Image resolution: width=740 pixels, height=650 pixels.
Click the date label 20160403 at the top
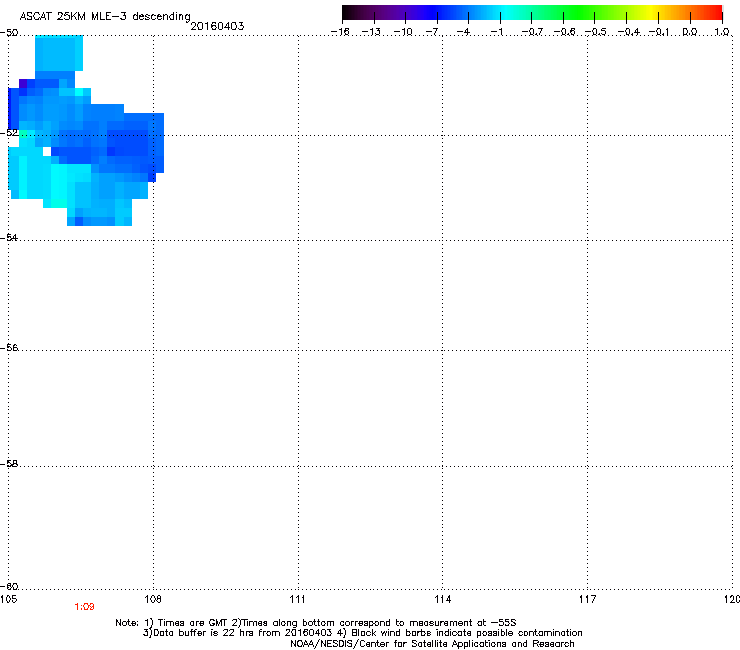tap(217, 26)
